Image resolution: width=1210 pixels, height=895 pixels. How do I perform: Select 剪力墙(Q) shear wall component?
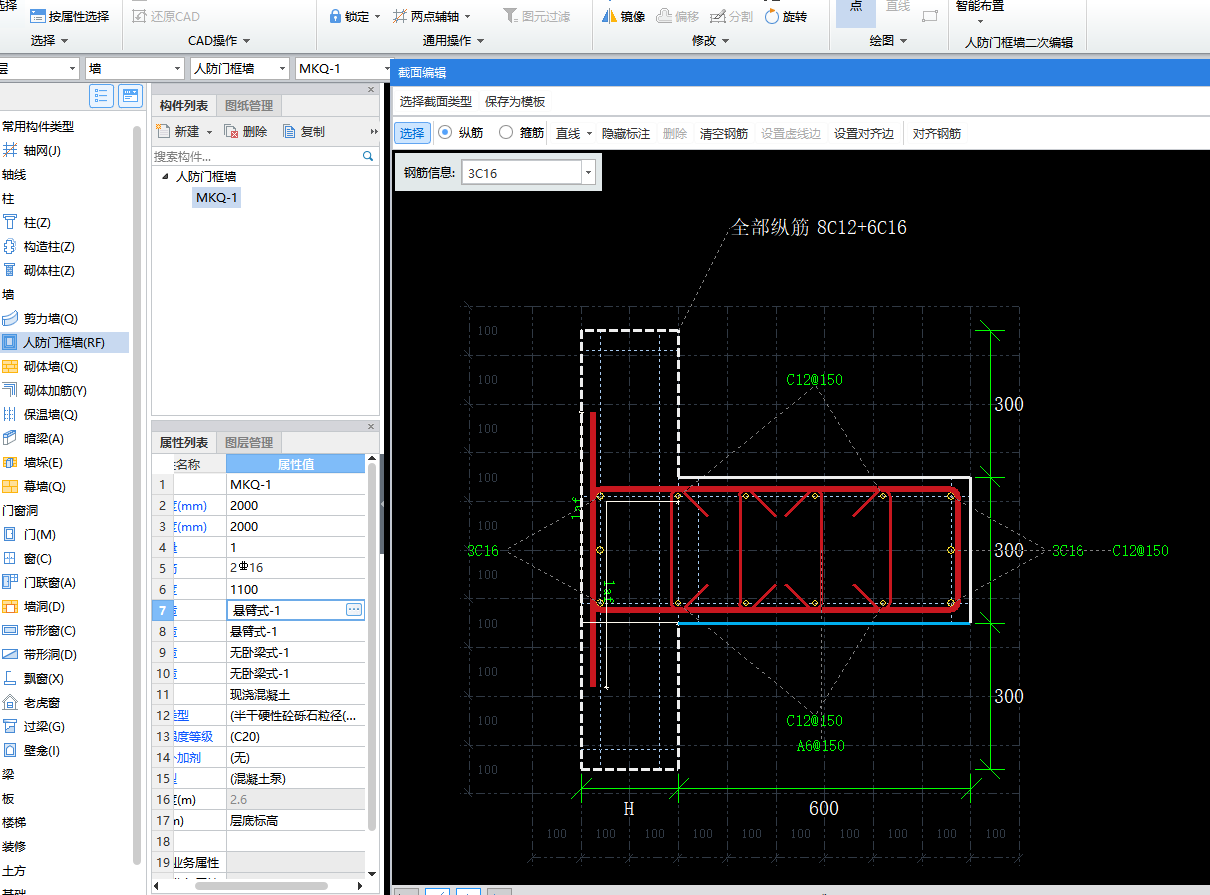click(x=40, y=318)
